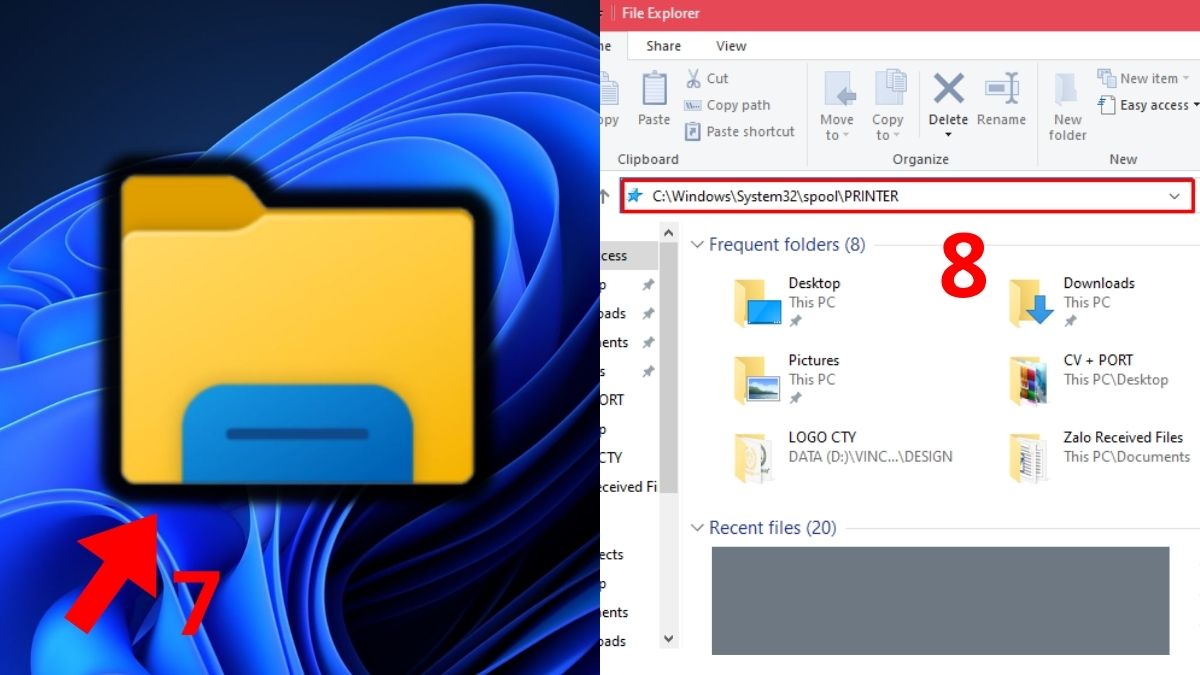This screenshot has width=1200, height=675.
Task: Open the LOGO CTY folder icon
Action: [754, 457]
